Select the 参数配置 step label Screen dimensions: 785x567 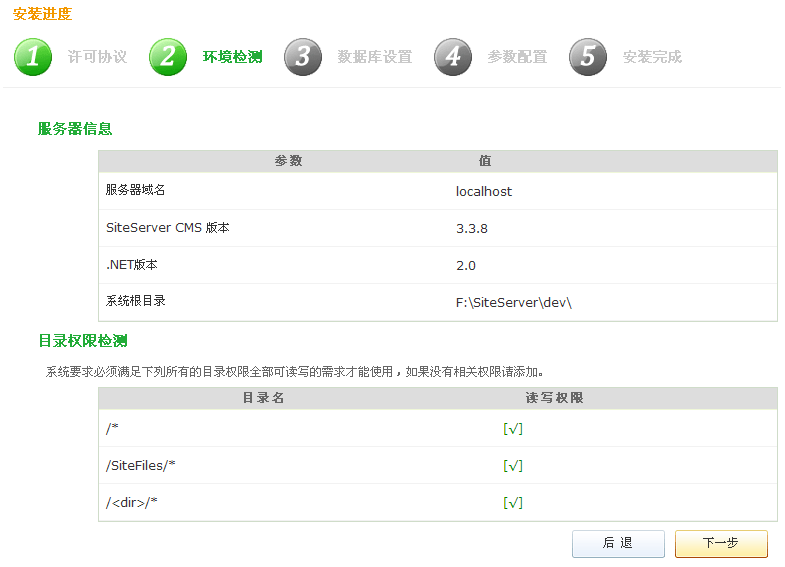click(517, 57)
